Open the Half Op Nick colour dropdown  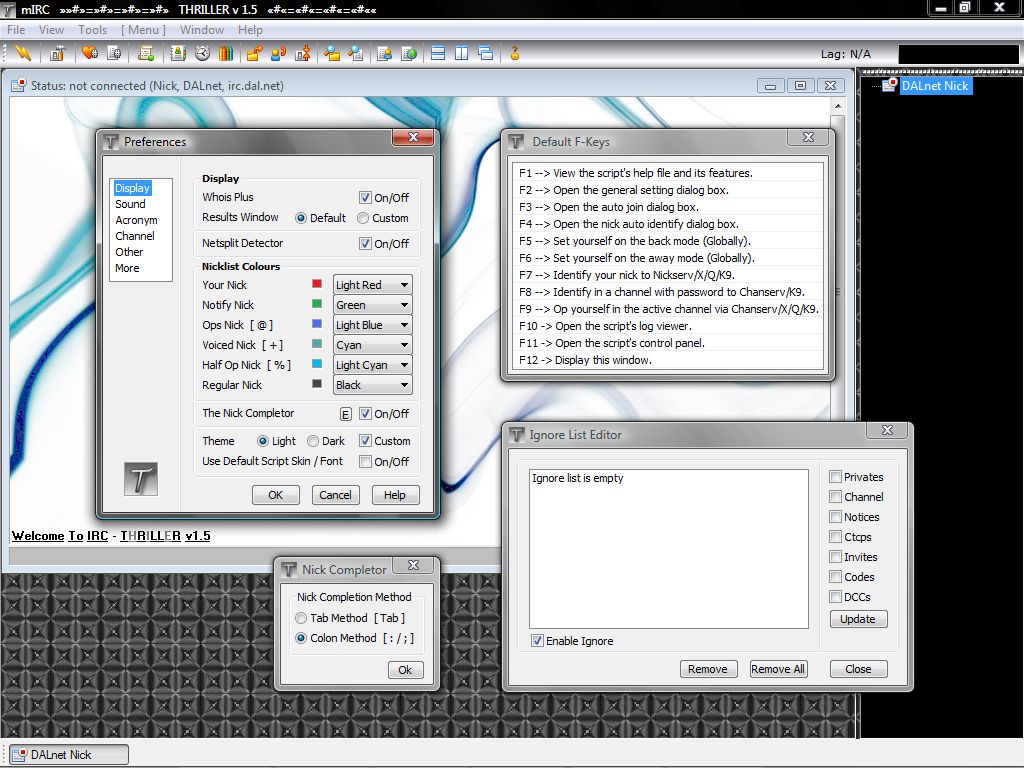tap(373, 365)
